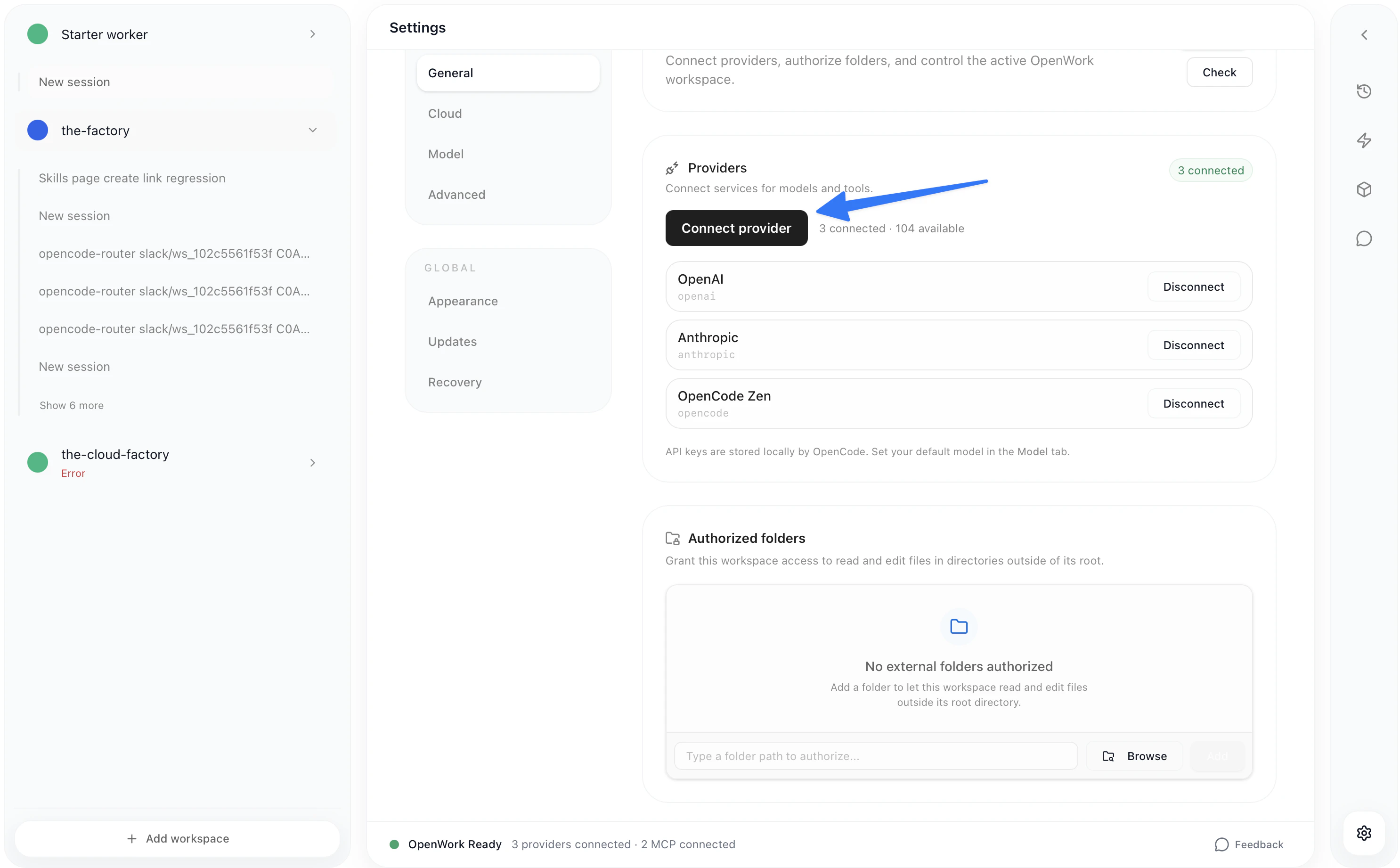Open session history from the right sidebar
The width and height of the screenshot is (1400, 868).
pos(1364,90)
